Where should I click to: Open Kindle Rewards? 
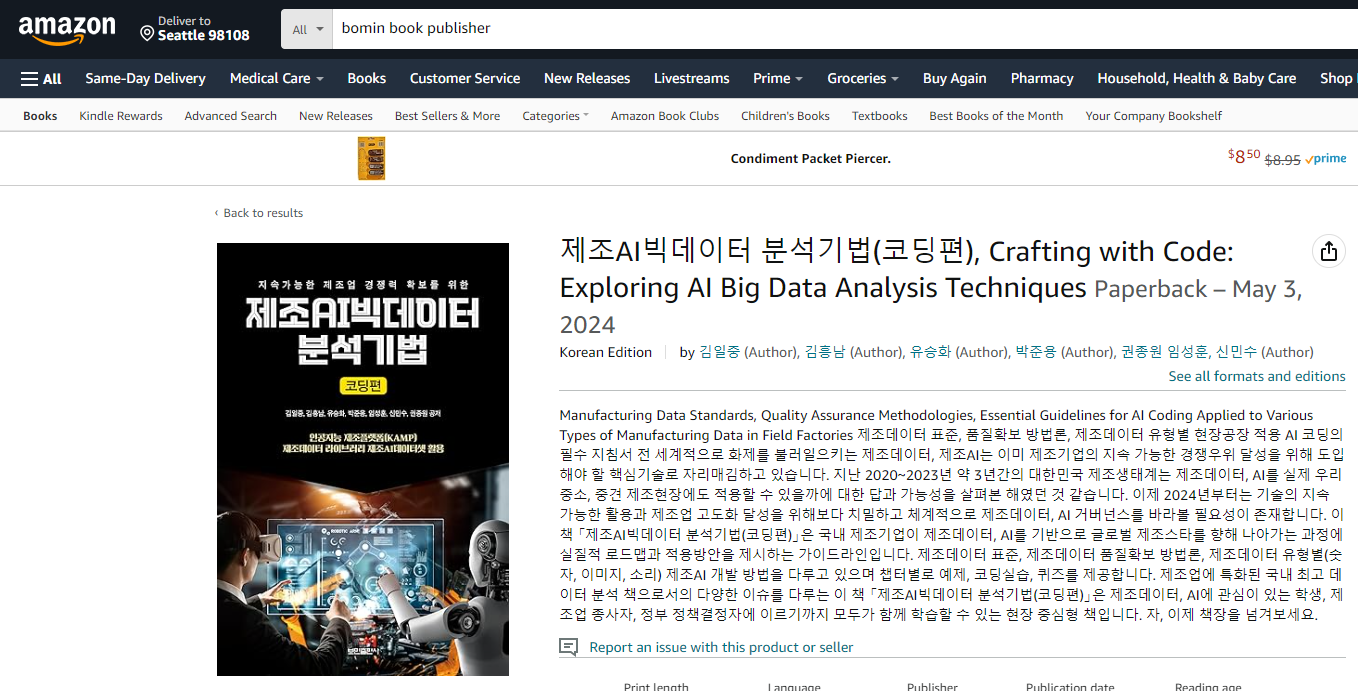(x=121, y=116)
